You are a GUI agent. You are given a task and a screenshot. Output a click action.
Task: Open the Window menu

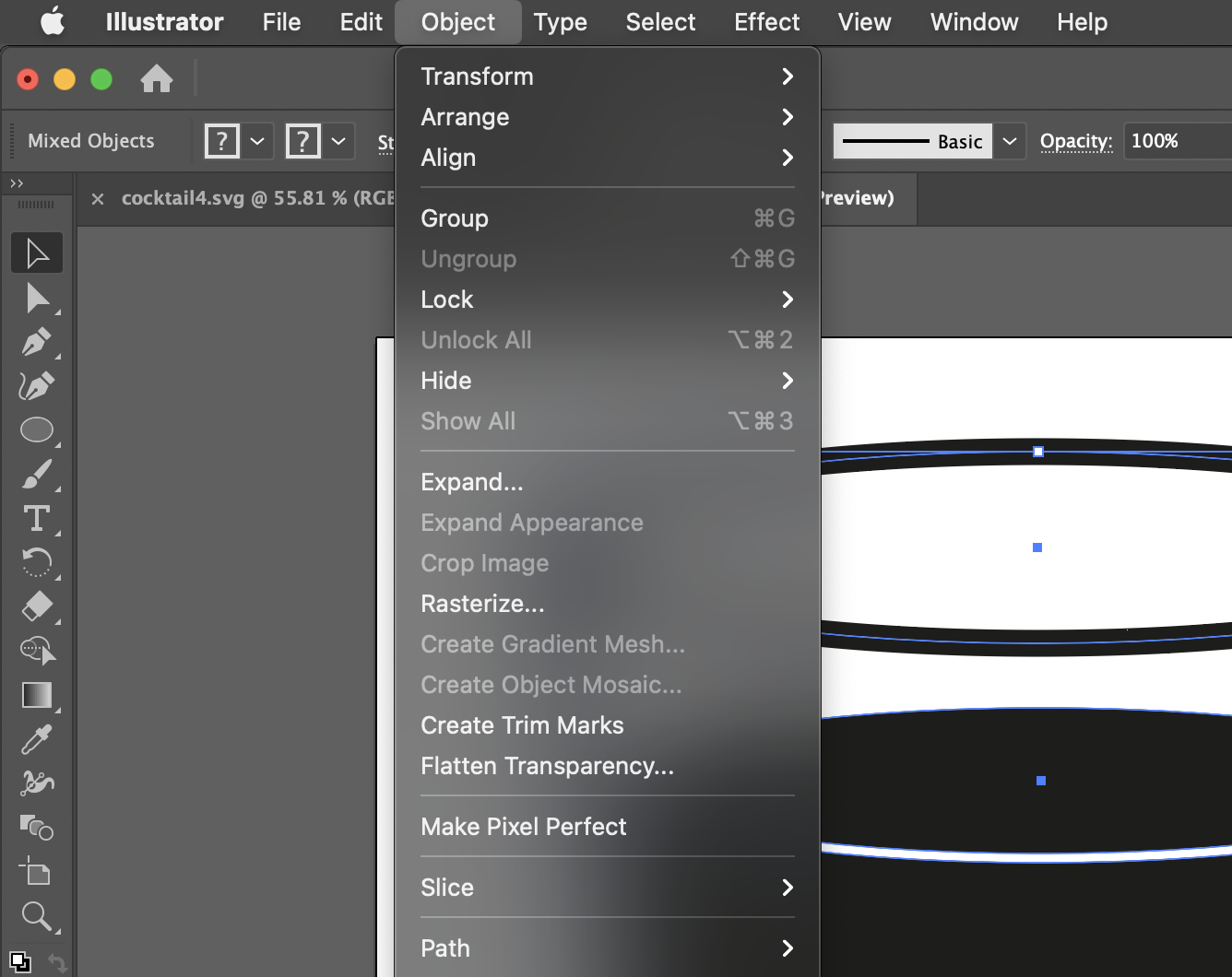pos(975,21)
